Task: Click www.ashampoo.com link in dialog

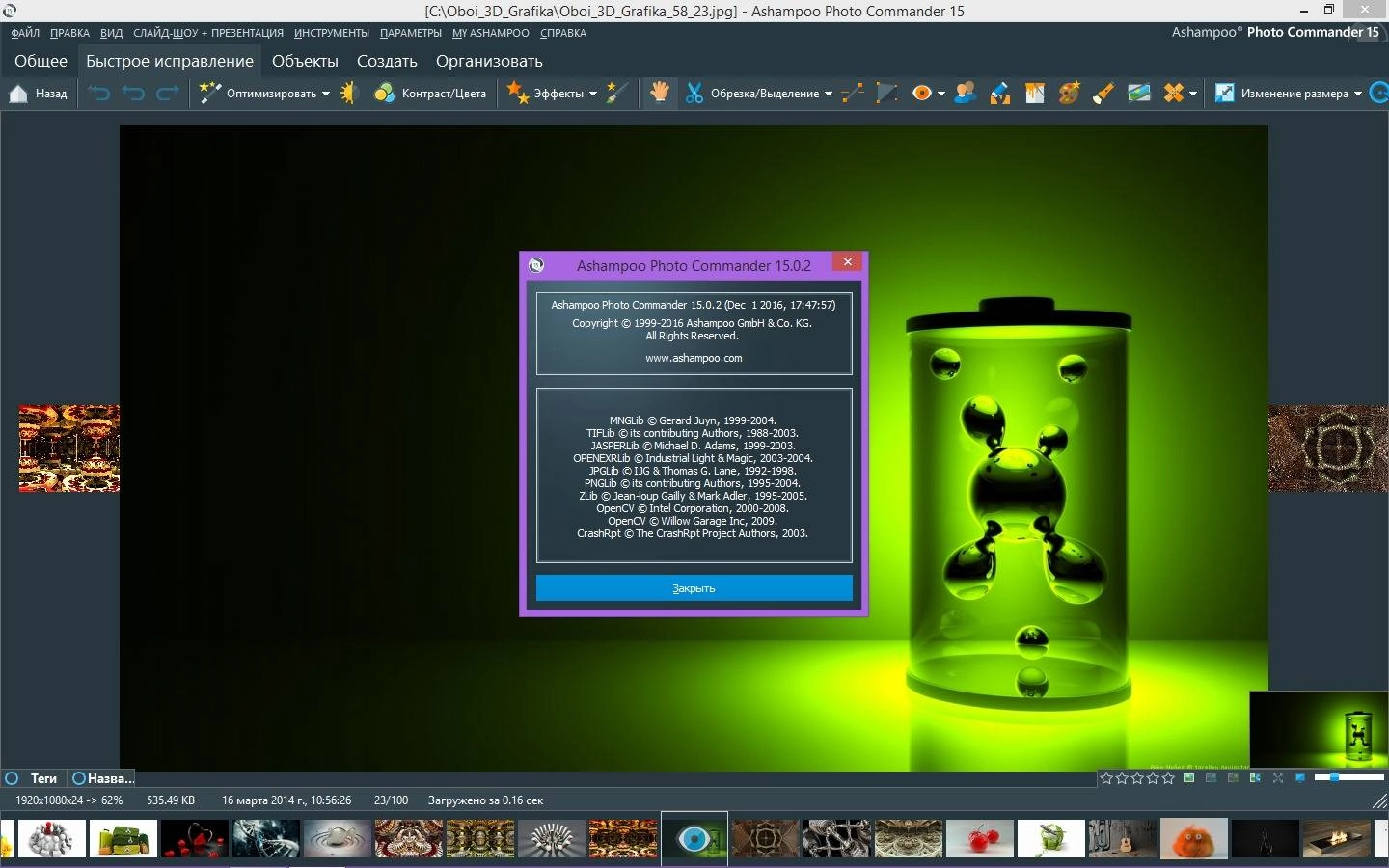Action: pyautogui.click(x=694, y=358)
